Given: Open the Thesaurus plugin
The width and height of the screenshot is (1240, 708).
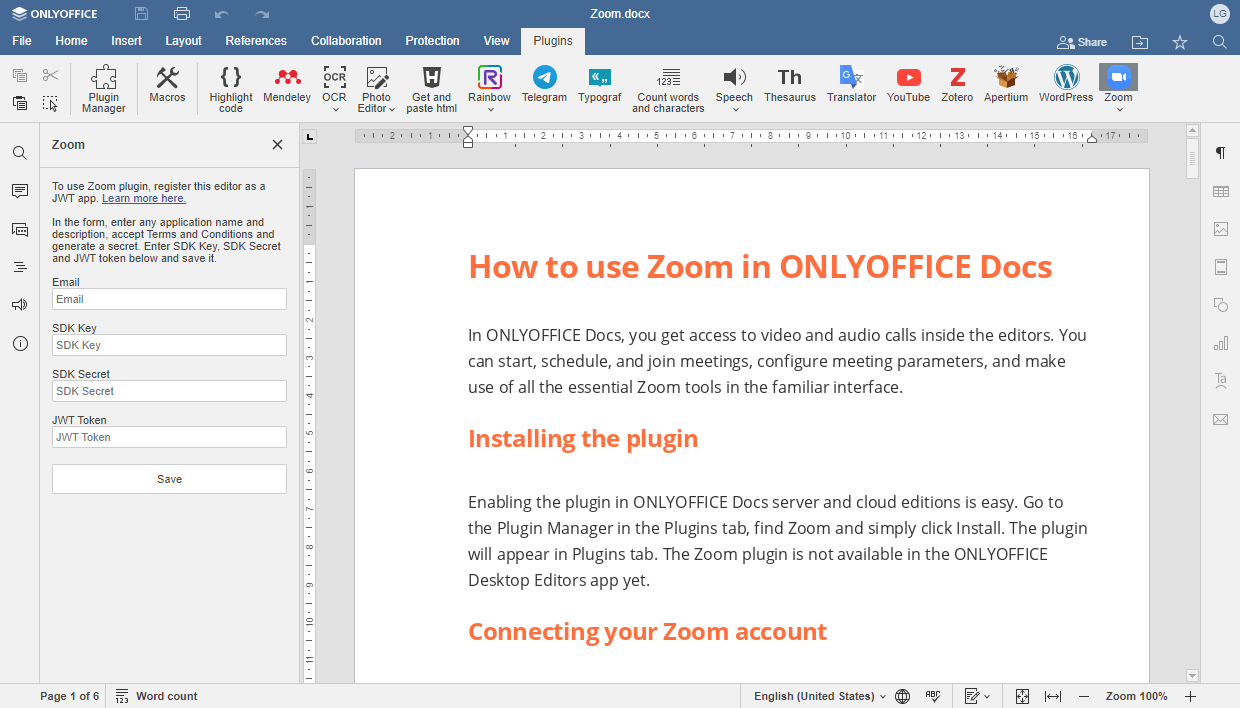Looking at the screenshot, I should 790,84.
